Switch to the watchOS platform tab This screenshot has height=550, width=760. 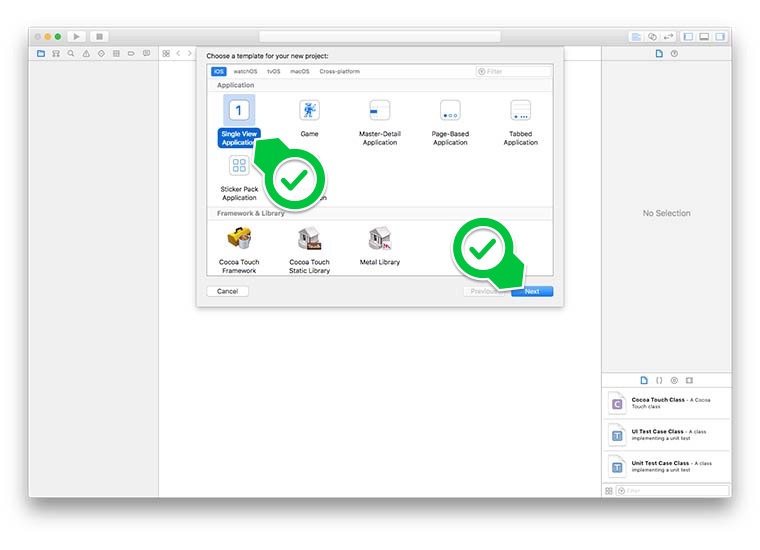[x=245, y=71]
